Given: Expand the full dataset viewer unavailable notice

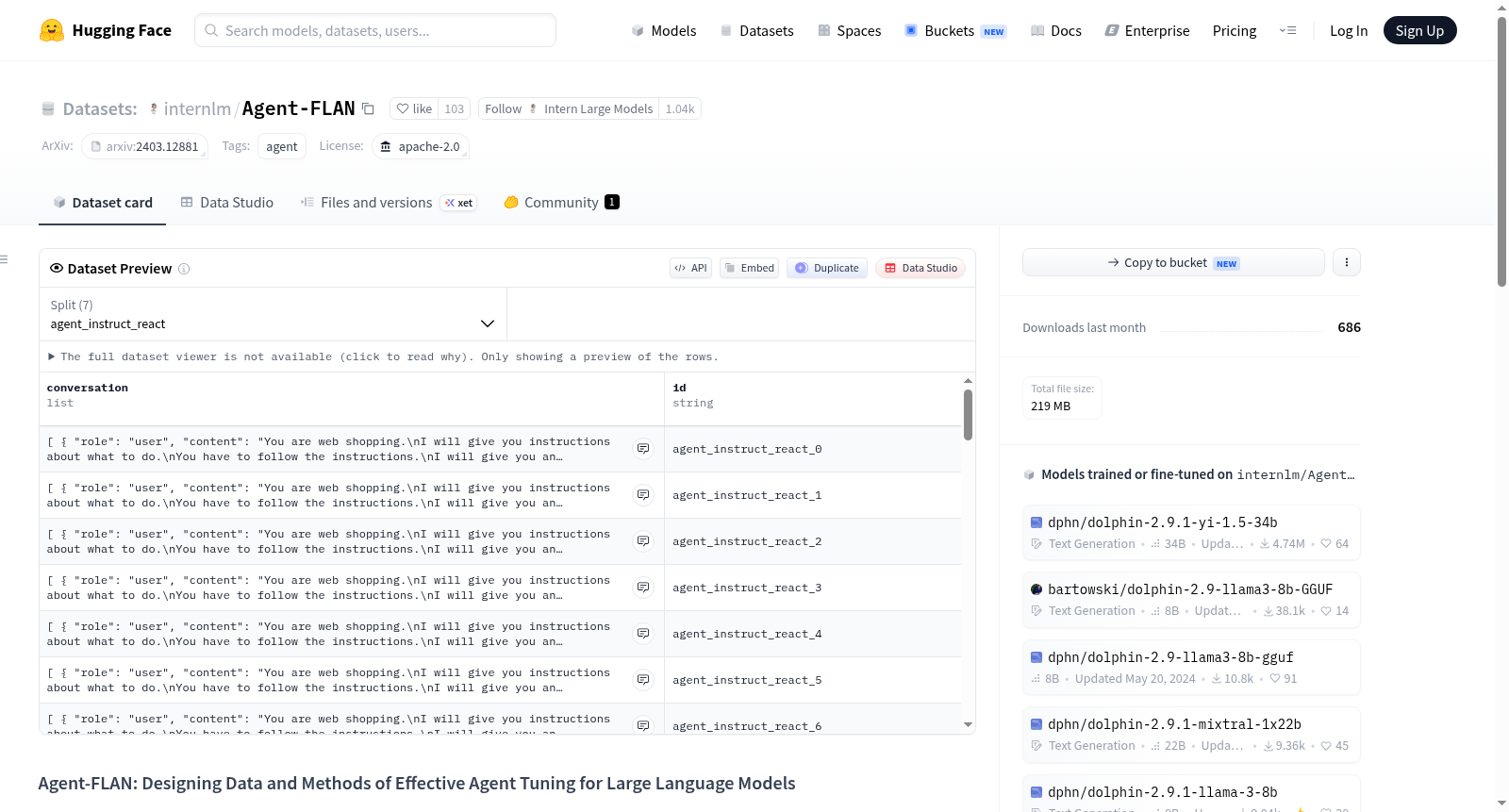Looking at the screenshot, I should click(384, 356).
